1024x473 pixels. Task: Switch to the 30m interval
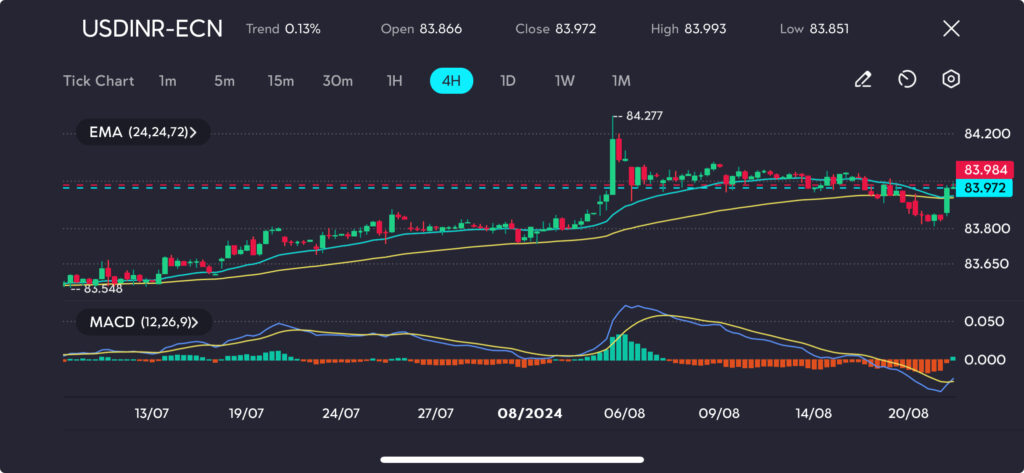point(337,81)
